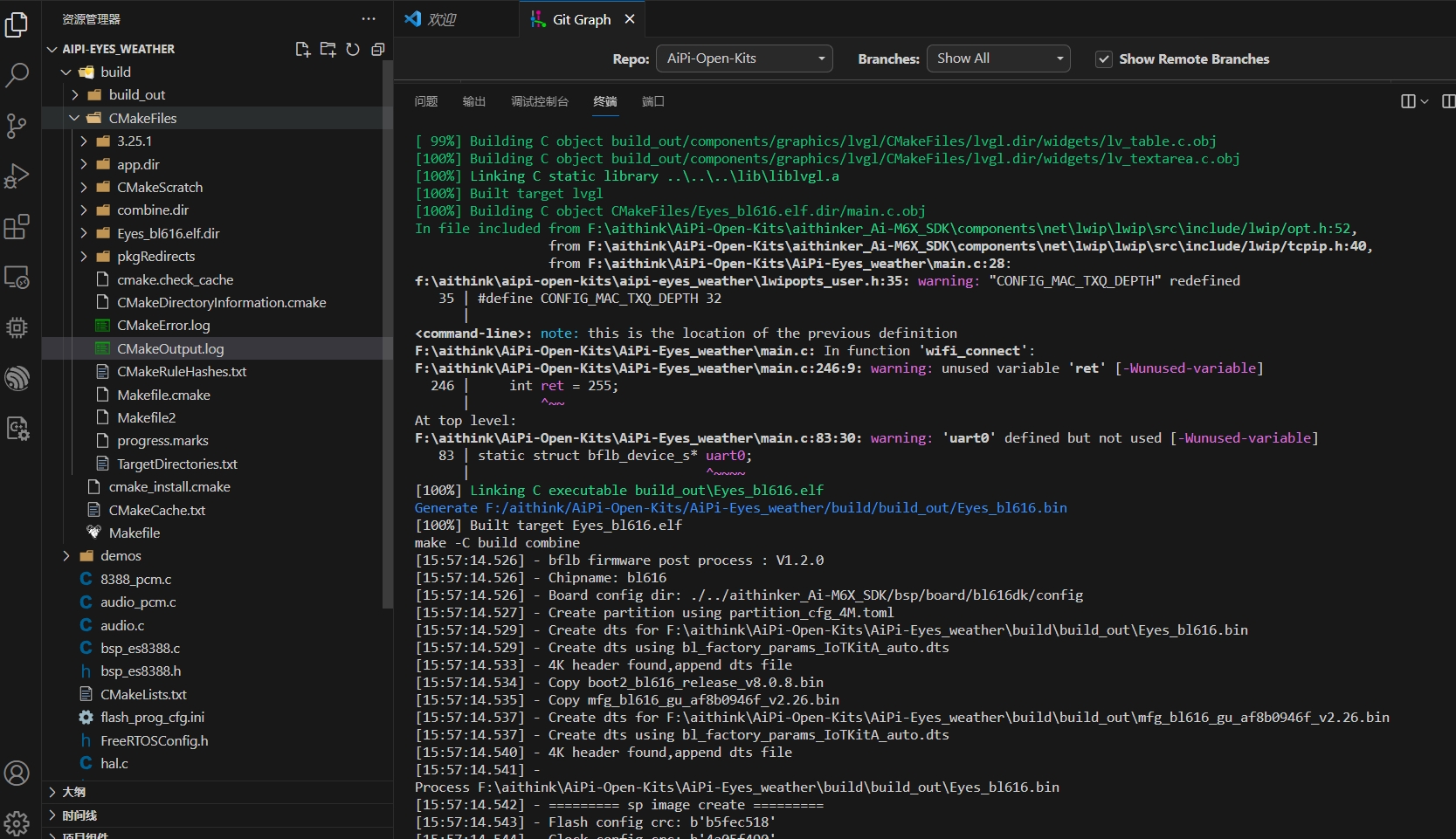
Task: Open the Branches Show All dropdown
Action: click(998, 58)
